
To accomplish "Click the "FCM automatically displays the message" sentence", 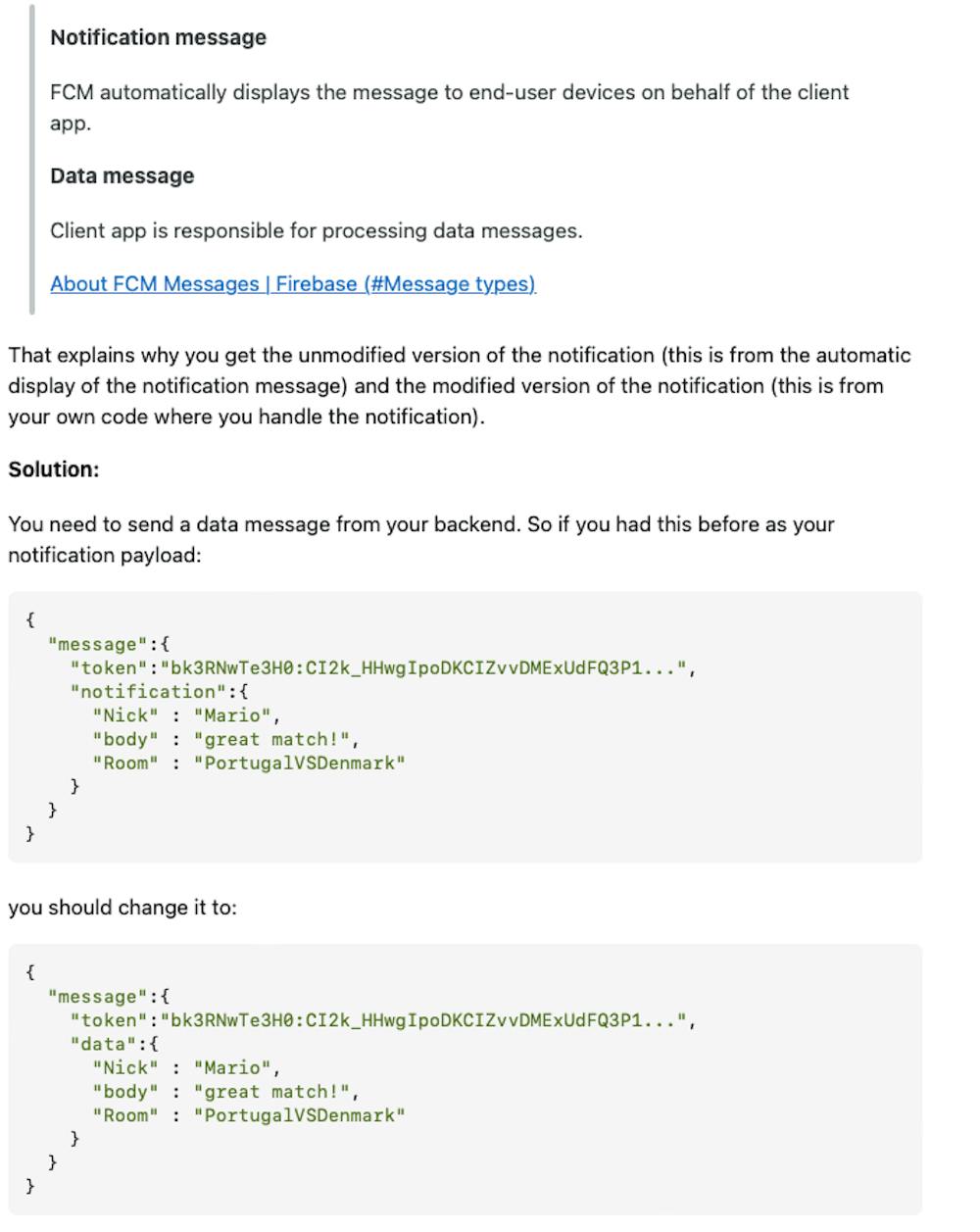I will [449, 93].
